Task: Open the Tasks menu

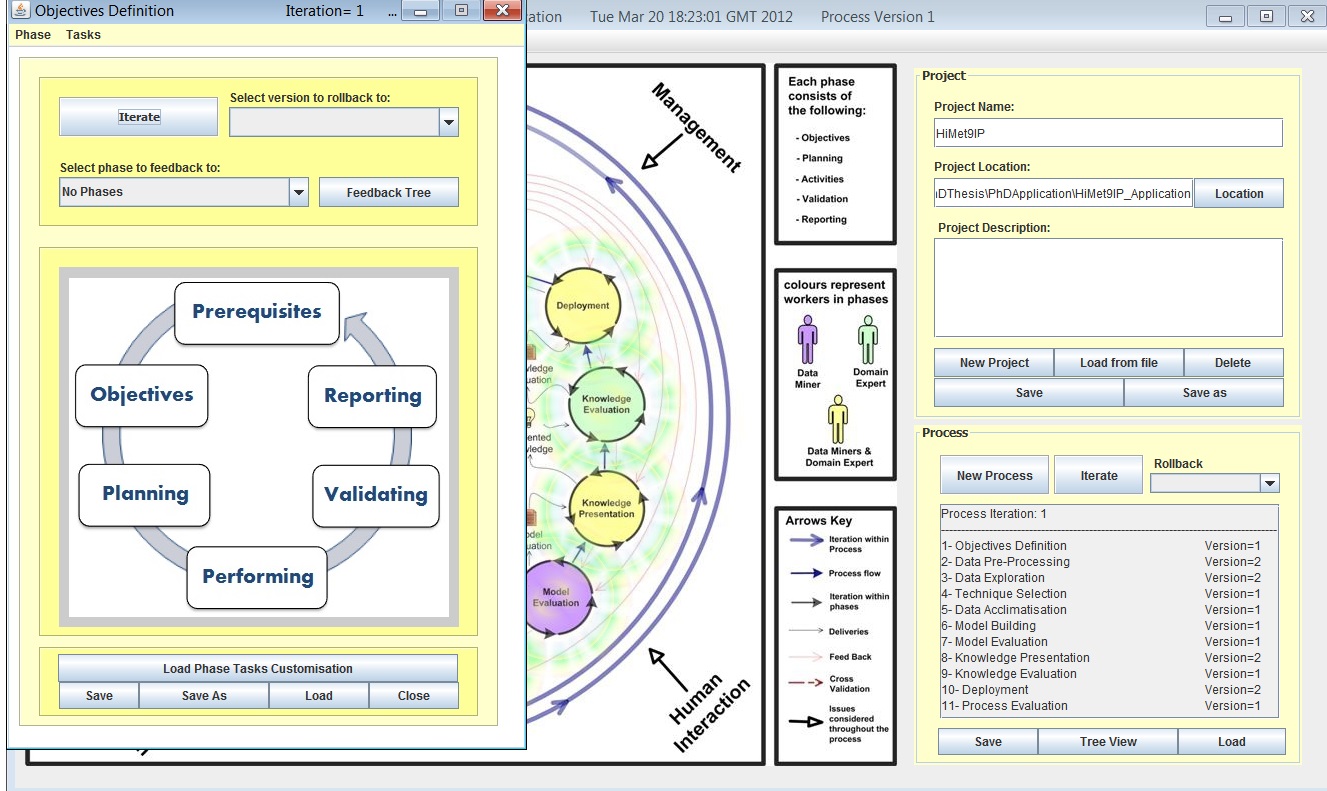Action: 83,35
